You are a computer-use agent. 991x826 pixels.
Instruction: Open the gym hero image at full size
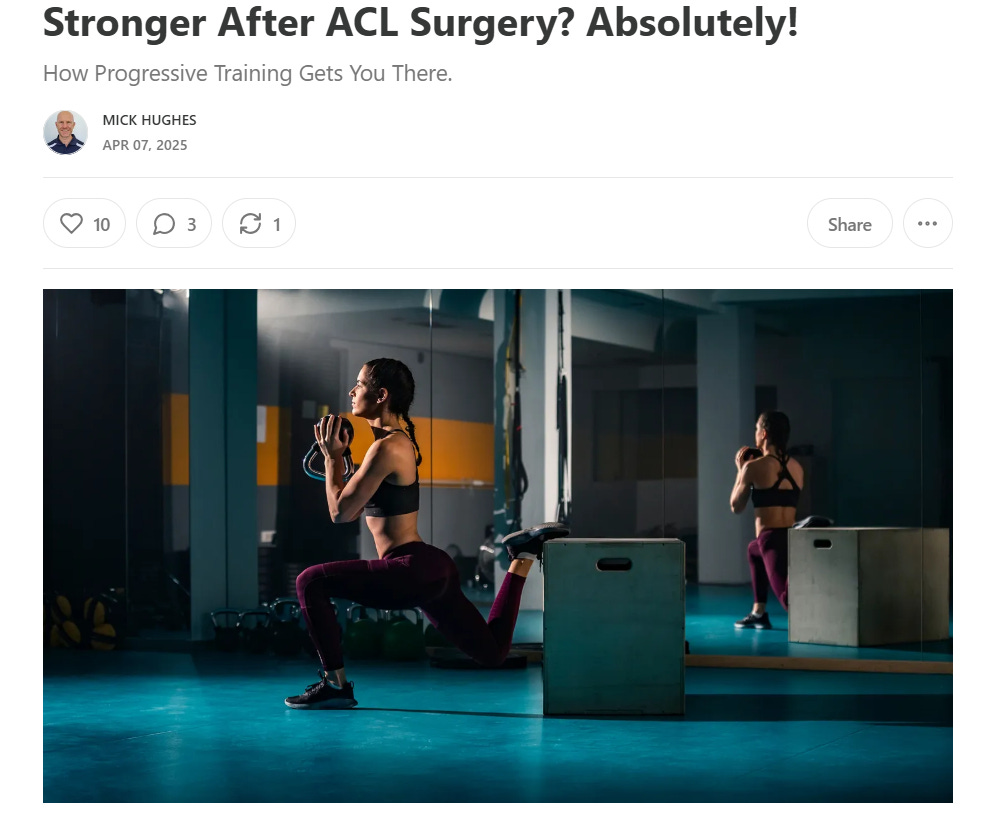click(497, 546)
